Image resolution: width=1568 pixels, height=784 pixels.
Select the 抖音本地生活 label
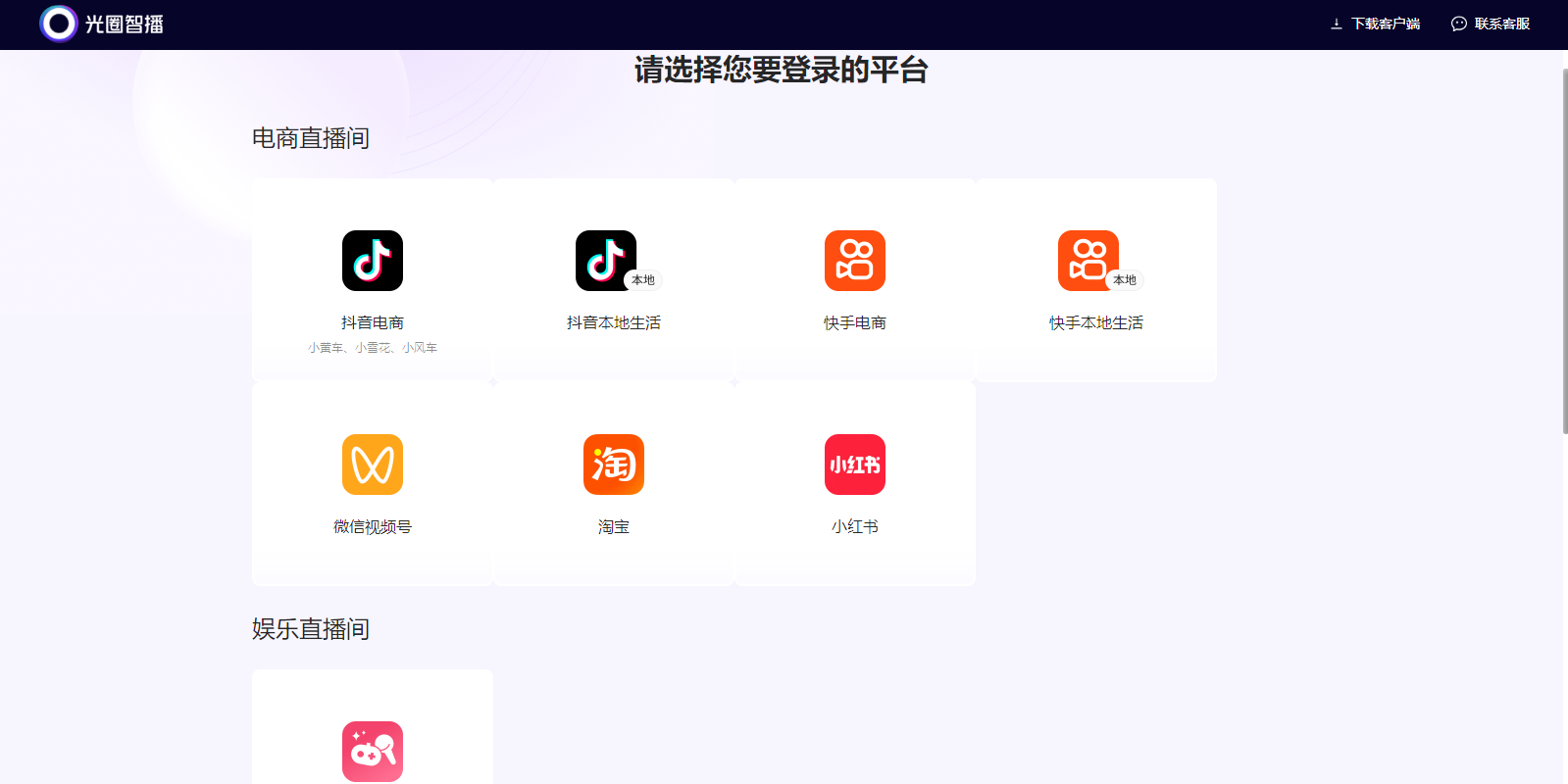tap(613, 322)
